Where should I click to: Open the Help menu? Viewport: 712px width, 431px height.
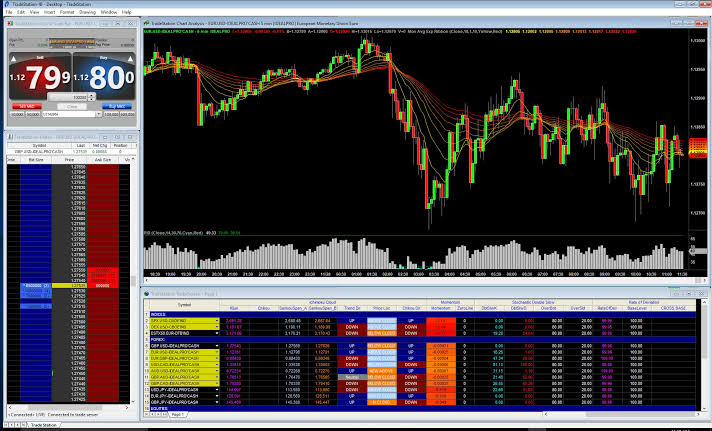click(x=127, y=12)
